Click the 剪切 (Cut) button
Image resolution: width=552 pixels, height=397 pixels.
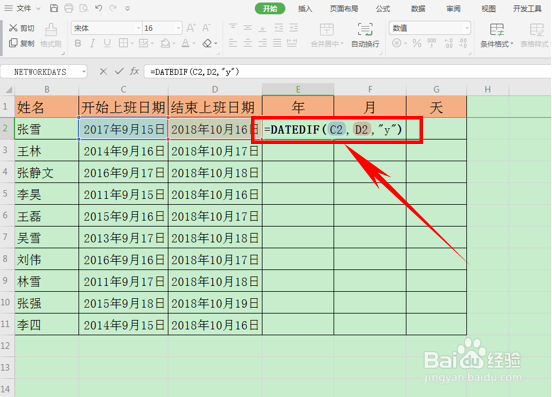(22, 28)
